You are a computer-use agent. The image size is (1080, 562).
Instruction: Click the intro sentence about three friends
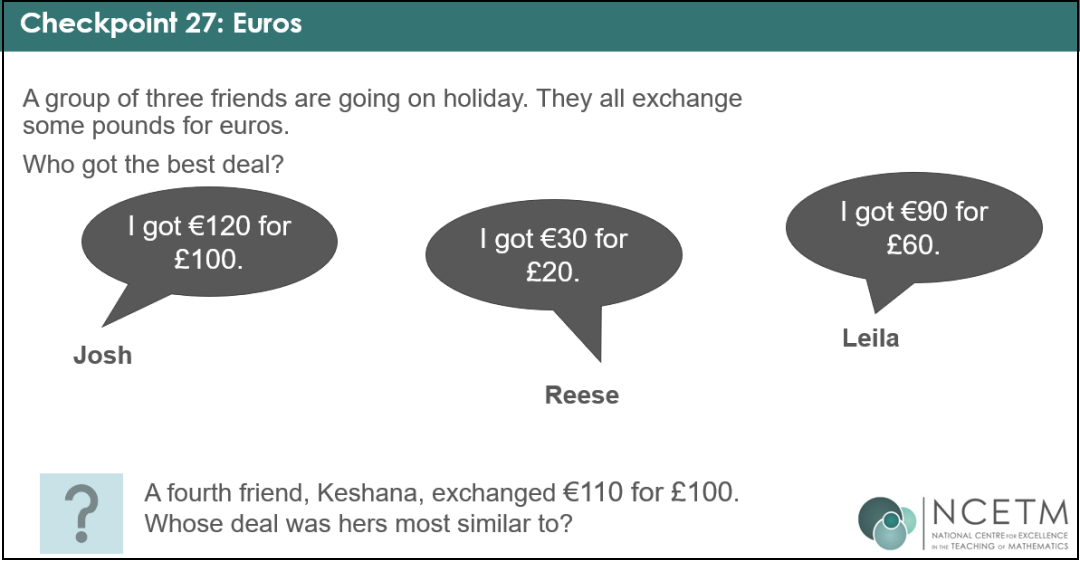click(382, 112)
